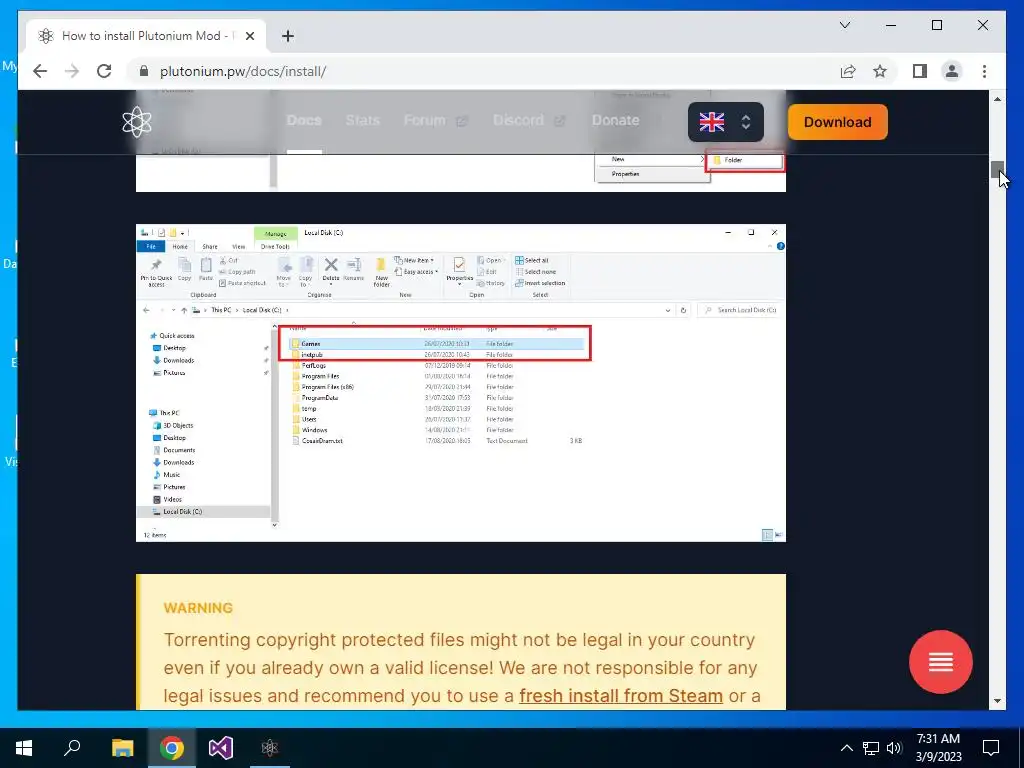Click the vertical scrollbar thumb
This screenshot has width=1024, height=768.
[997, 169]
